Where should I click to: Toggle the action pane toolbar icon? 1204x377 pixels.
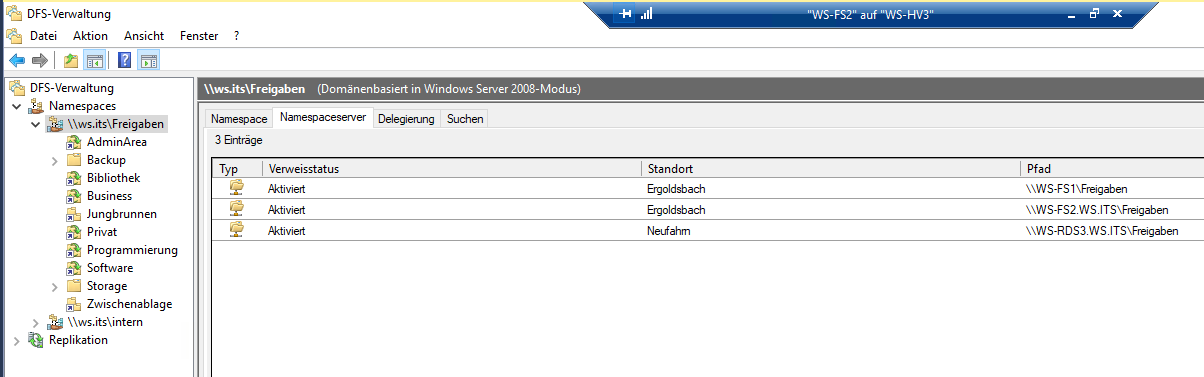148,60
